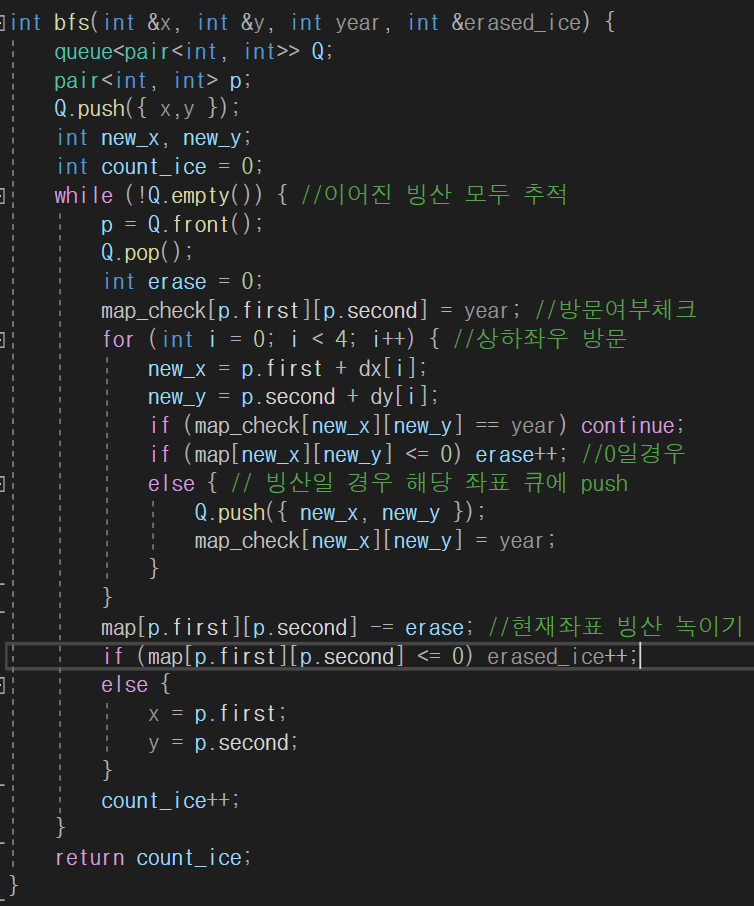This screenshot has width=754, height=906.
Task: Click the 'Q.push({ x,y });' statement
Action: click(x=146, y=109)
